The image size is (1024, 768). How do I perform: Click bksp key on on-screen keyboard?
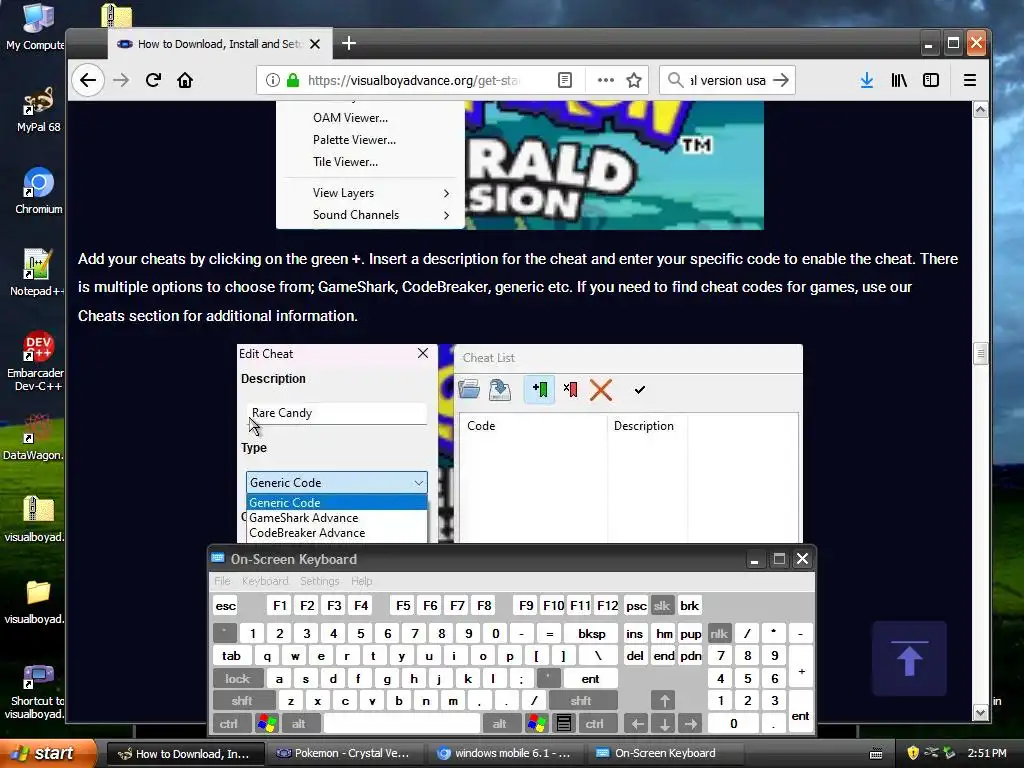coord(591,633)
